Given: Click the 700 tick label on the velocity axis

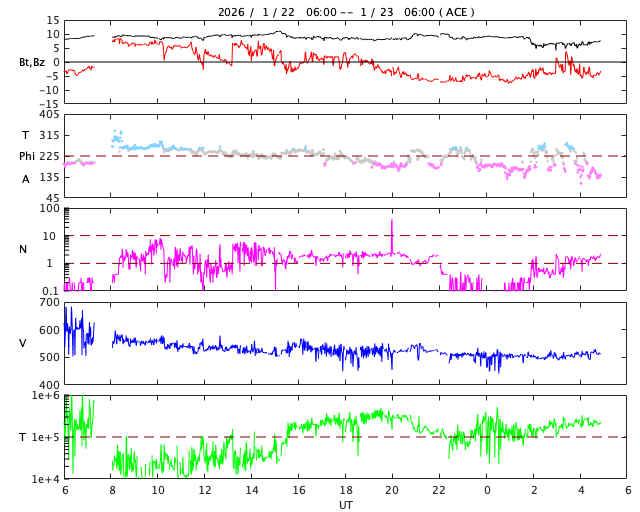Looking at the screenshot, I should click(50, 302).
